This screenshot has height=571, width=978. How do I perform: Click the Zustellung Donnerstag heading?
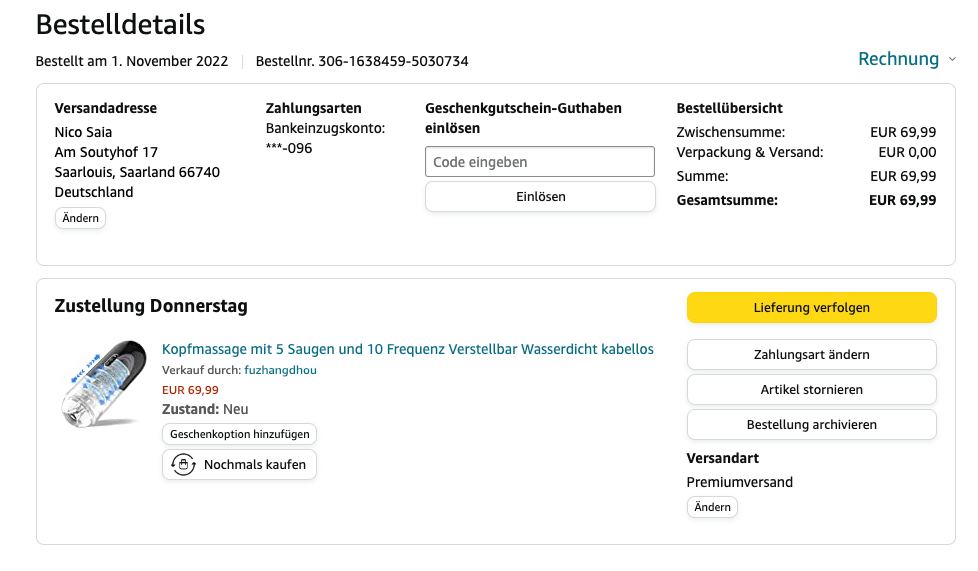[151, 306]
